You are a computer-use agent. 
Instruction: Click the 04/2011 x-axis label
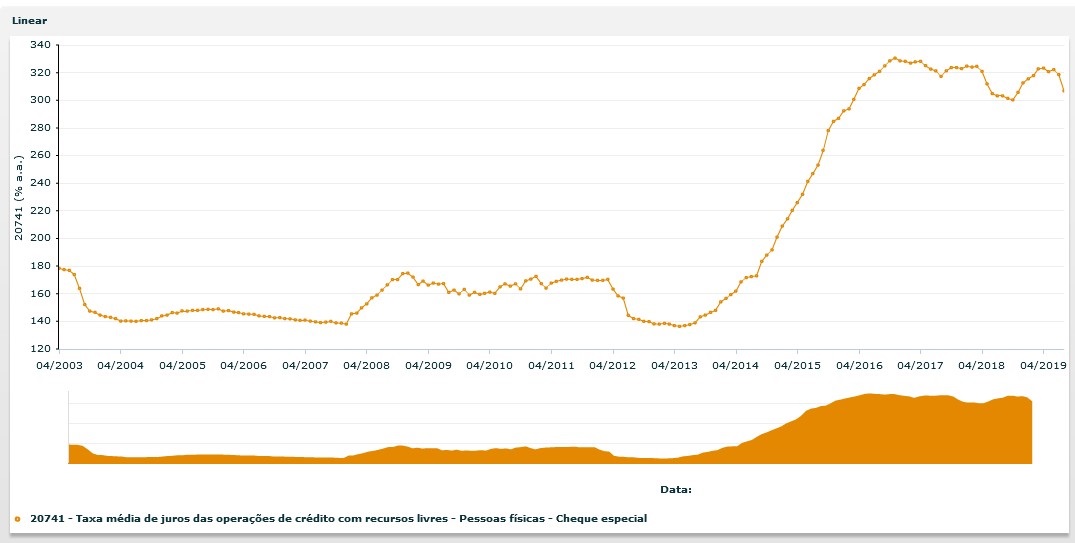[x=551, y=365]
